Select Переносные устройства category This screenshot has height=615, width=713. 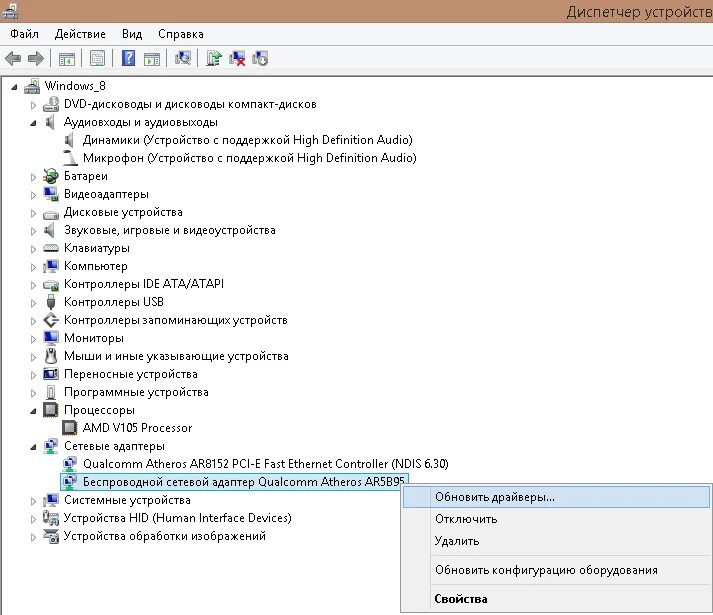click(131, 374)
